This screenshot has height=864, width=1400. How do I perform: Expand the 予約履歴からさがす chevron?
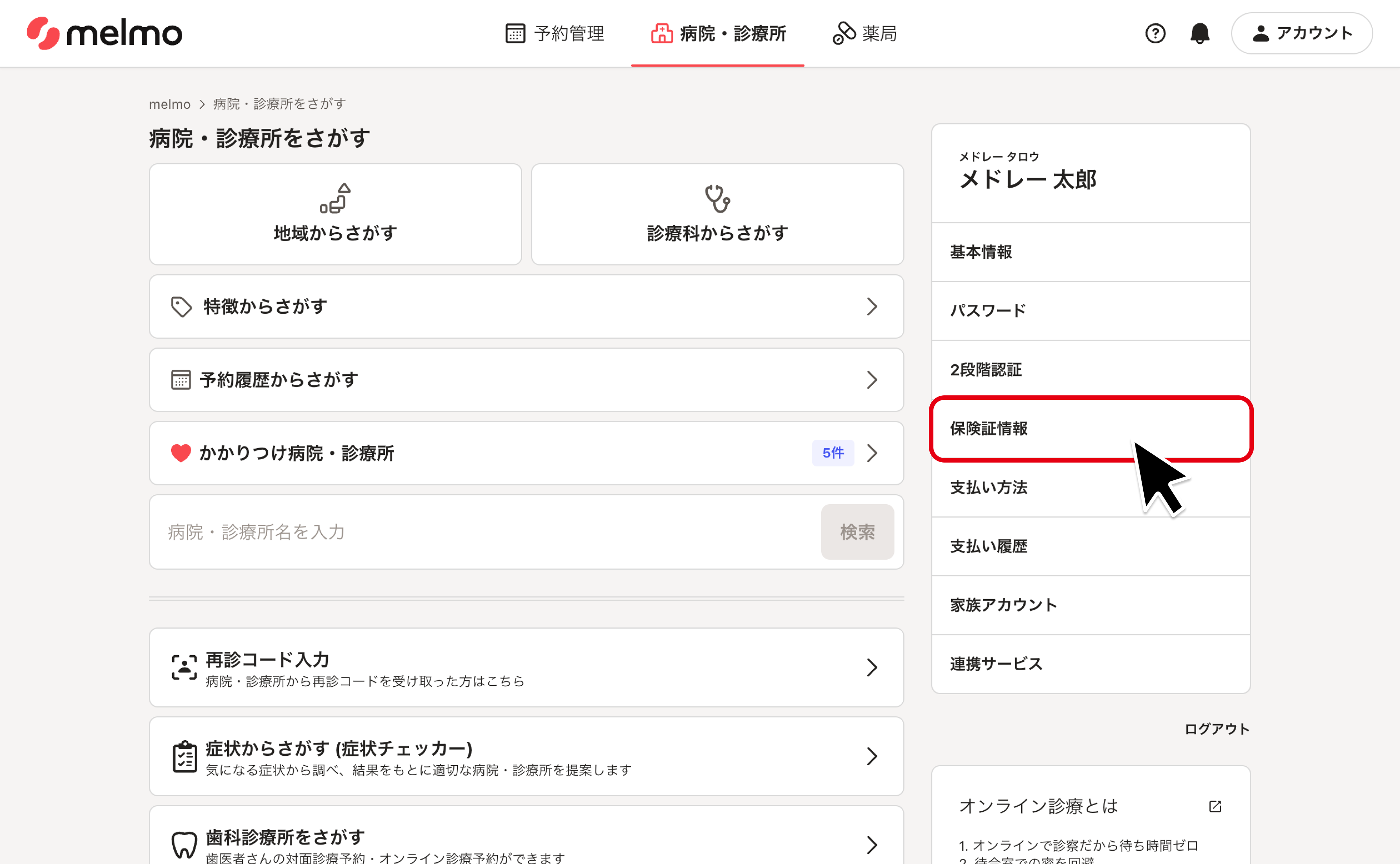pyautogui.click(x=871, y=380)
